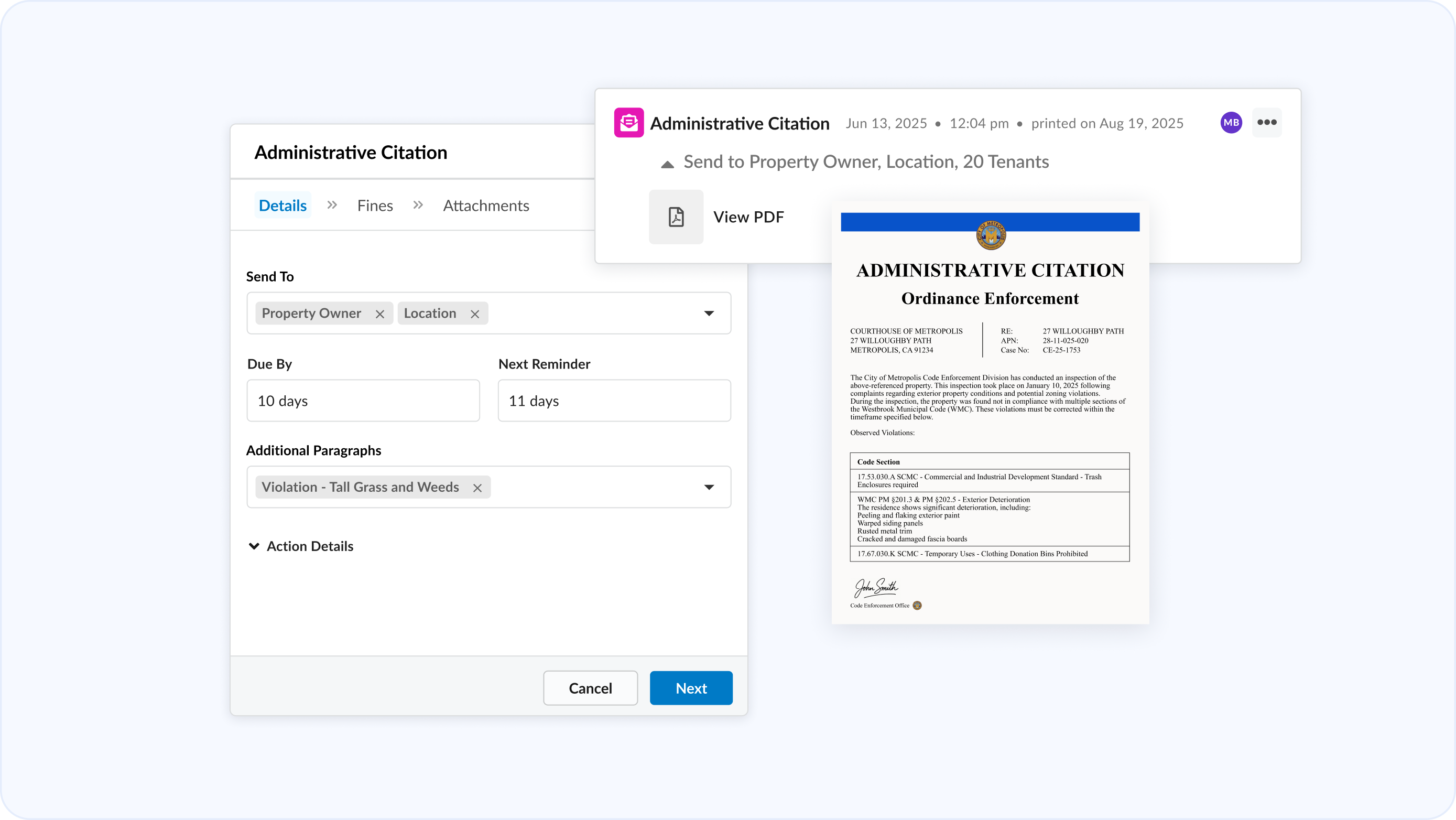This screenshot has width=1456, height=820.
Task: Click the MB user avatar
Action: (x=1231, y=123)
